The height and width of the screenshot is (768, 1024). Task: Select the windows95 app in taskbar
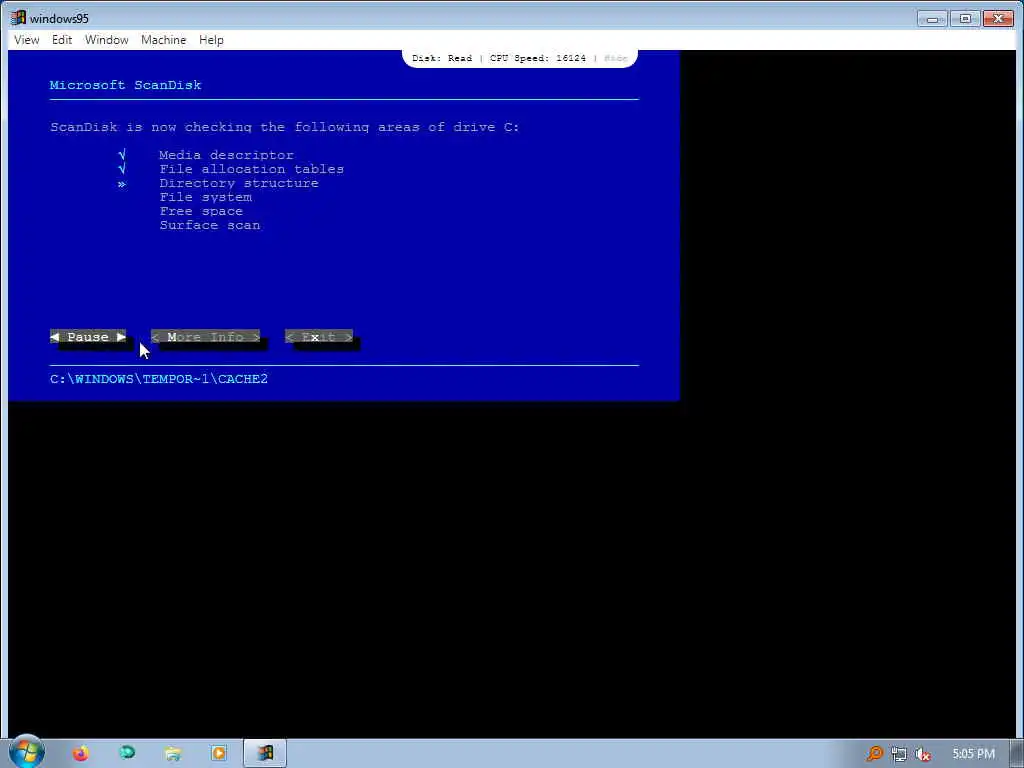coord(264,754)
